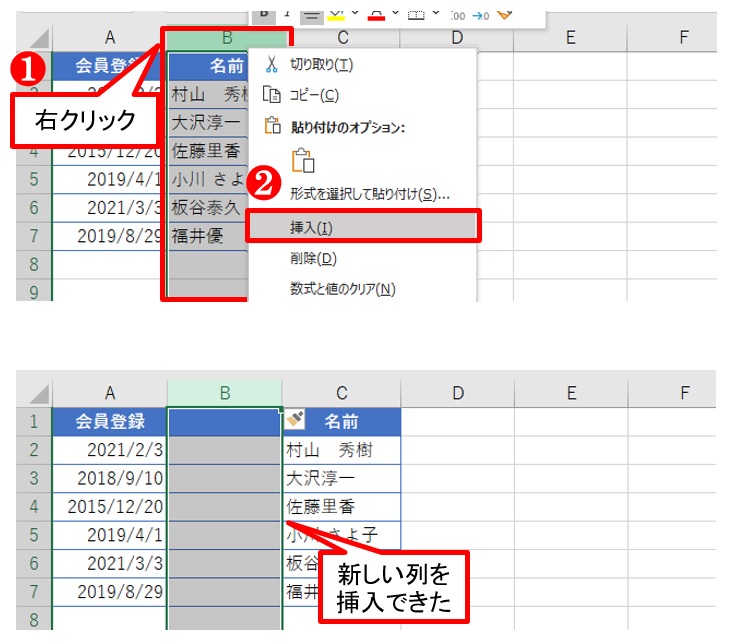Click 名前 header cell in lower worksheet column C
The width and height of the screenshot is (729, 644).
coord(342,422)
